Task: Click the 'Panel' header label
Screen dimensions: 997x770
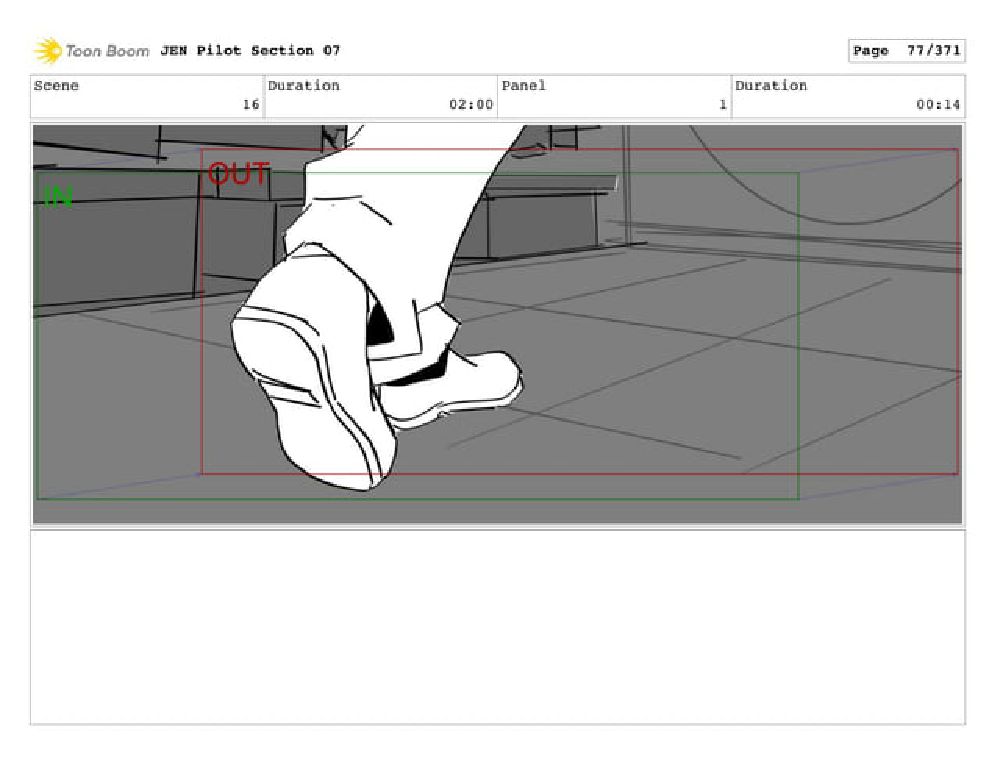Action: [523, 86]
